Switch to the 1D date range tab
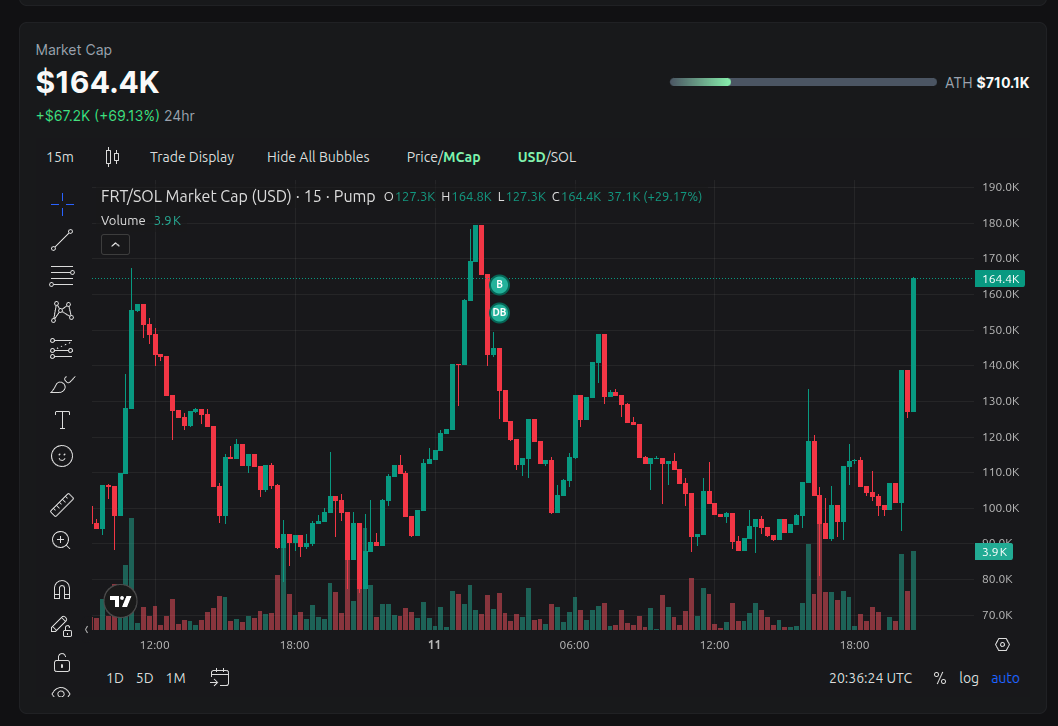This screenshot has height=726, width=1058. [x=114, y=678]
